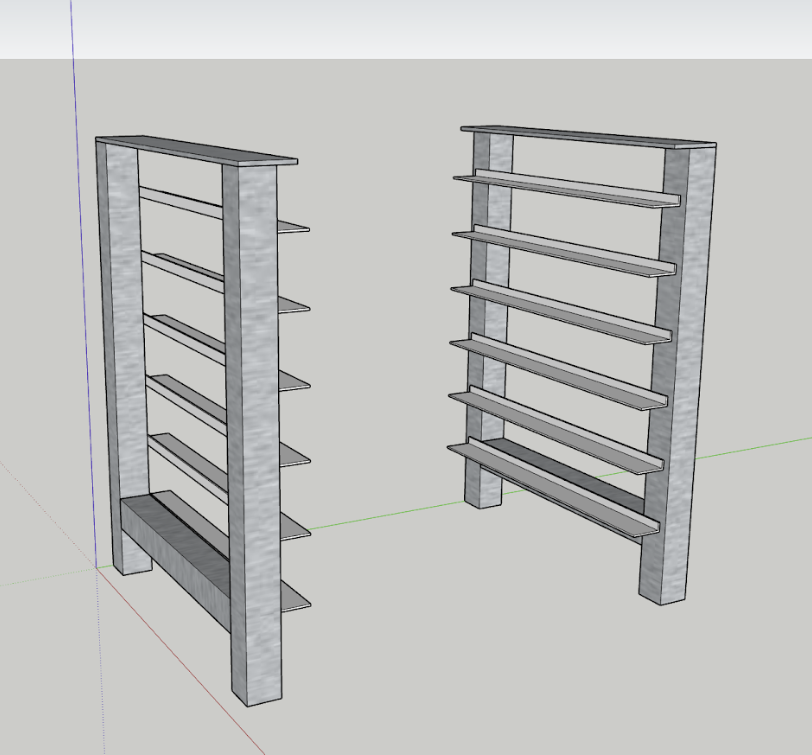The image size is (812, 755).
Task: Select the uppermost shelf of the right unit
Action: 570,188
